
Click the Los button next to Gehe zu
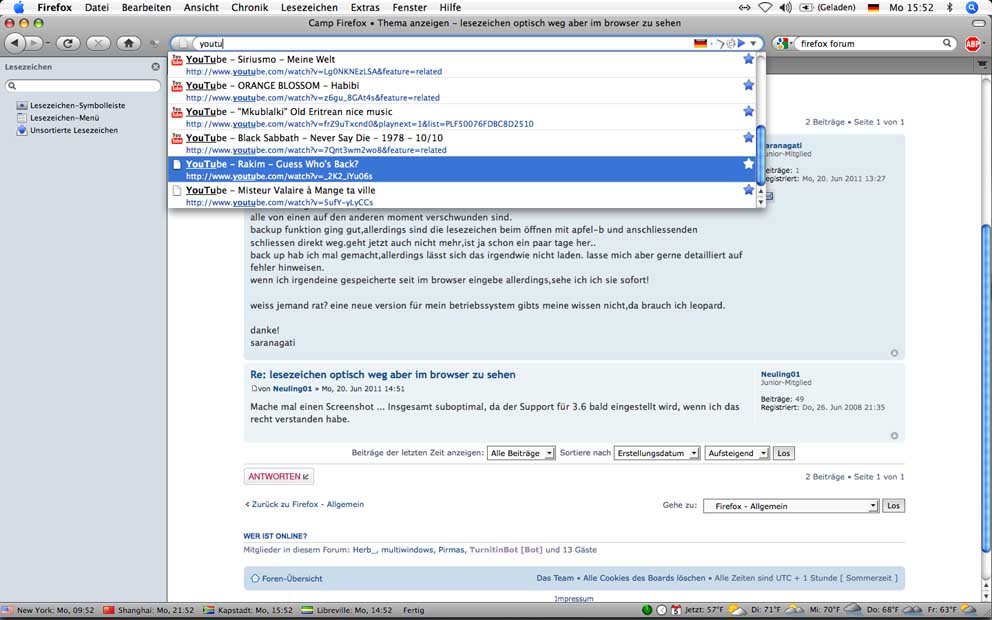click(x=893, y=506)
